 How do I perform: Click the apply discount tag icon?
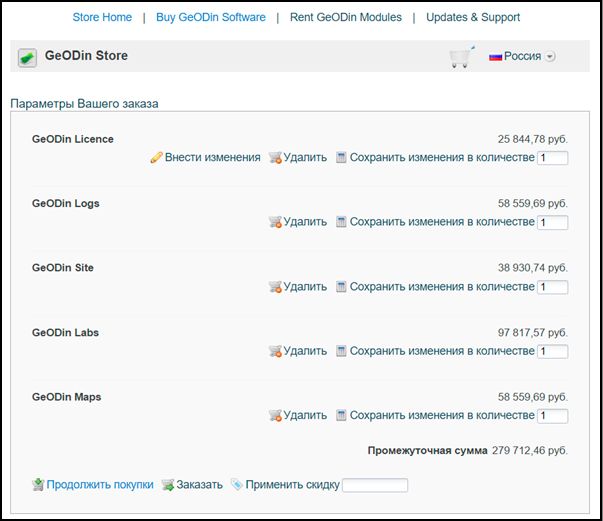(236, 485)
